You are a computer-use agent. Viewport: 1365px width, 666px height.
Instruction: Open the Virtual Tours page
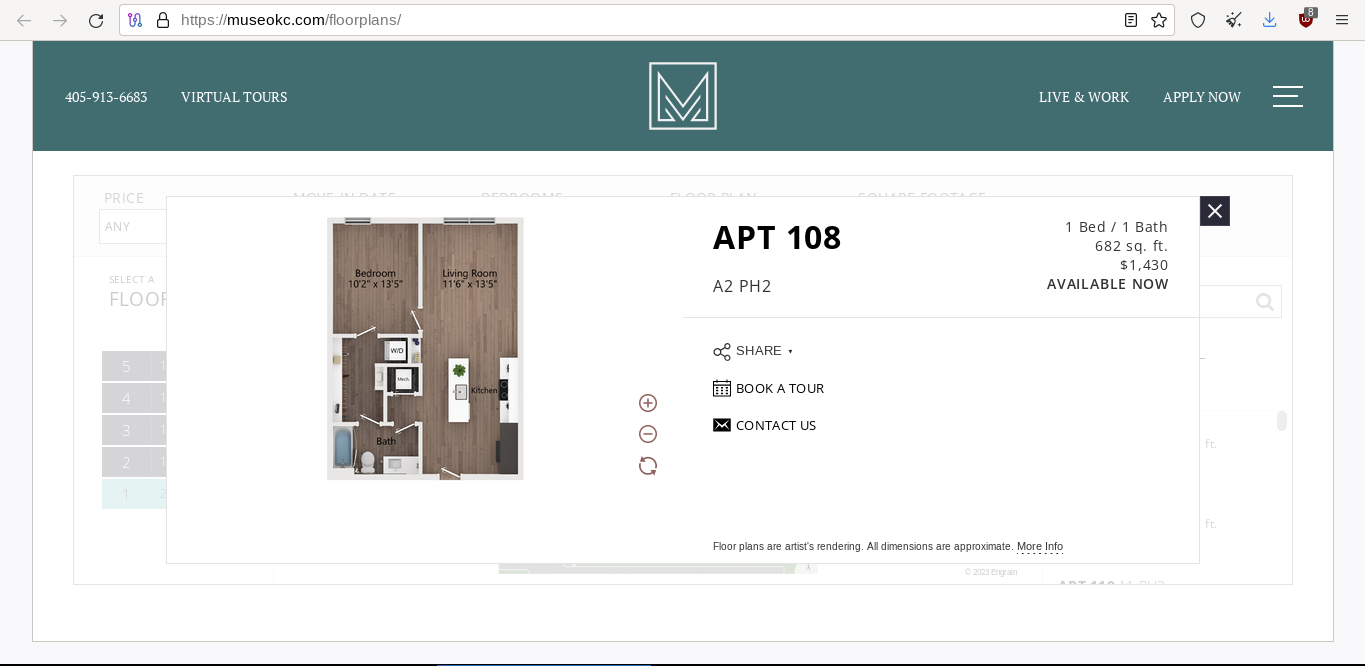[x=234, y=97]
